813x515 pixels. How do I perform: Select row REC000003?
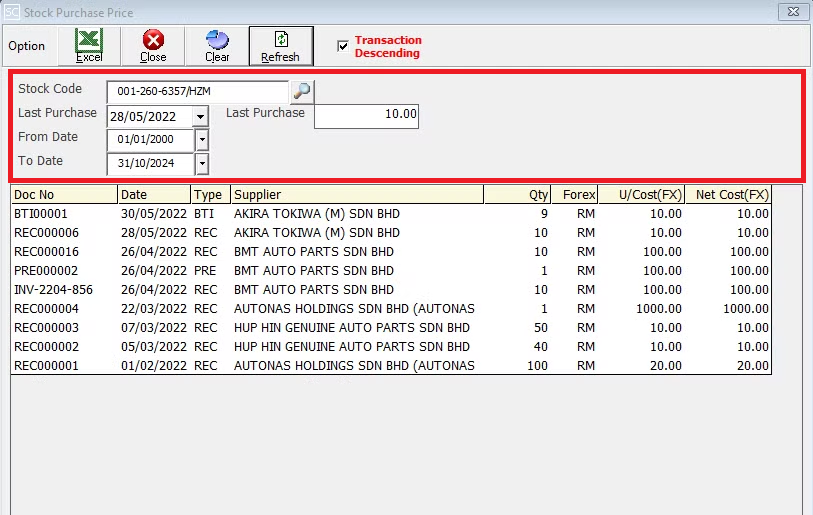pyautogui.click(x=391, y=328)
